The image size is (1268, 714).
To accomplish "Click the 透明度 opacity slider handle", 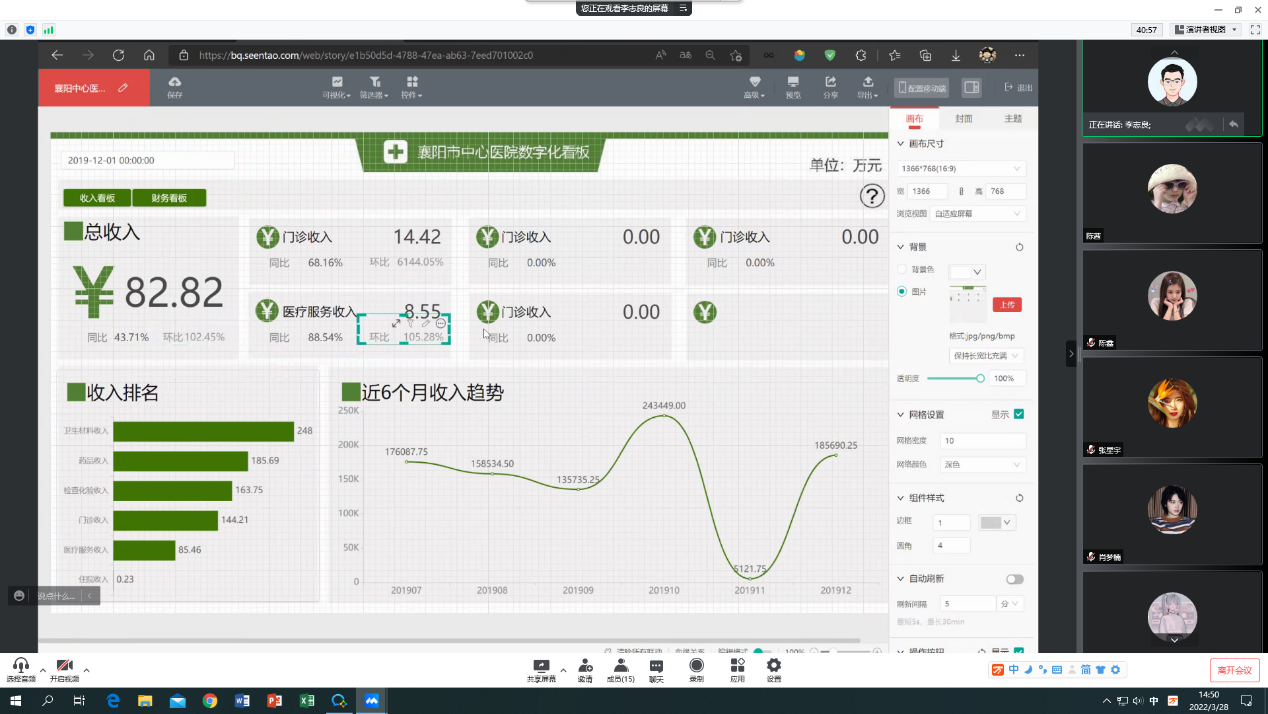I will 980,378.
